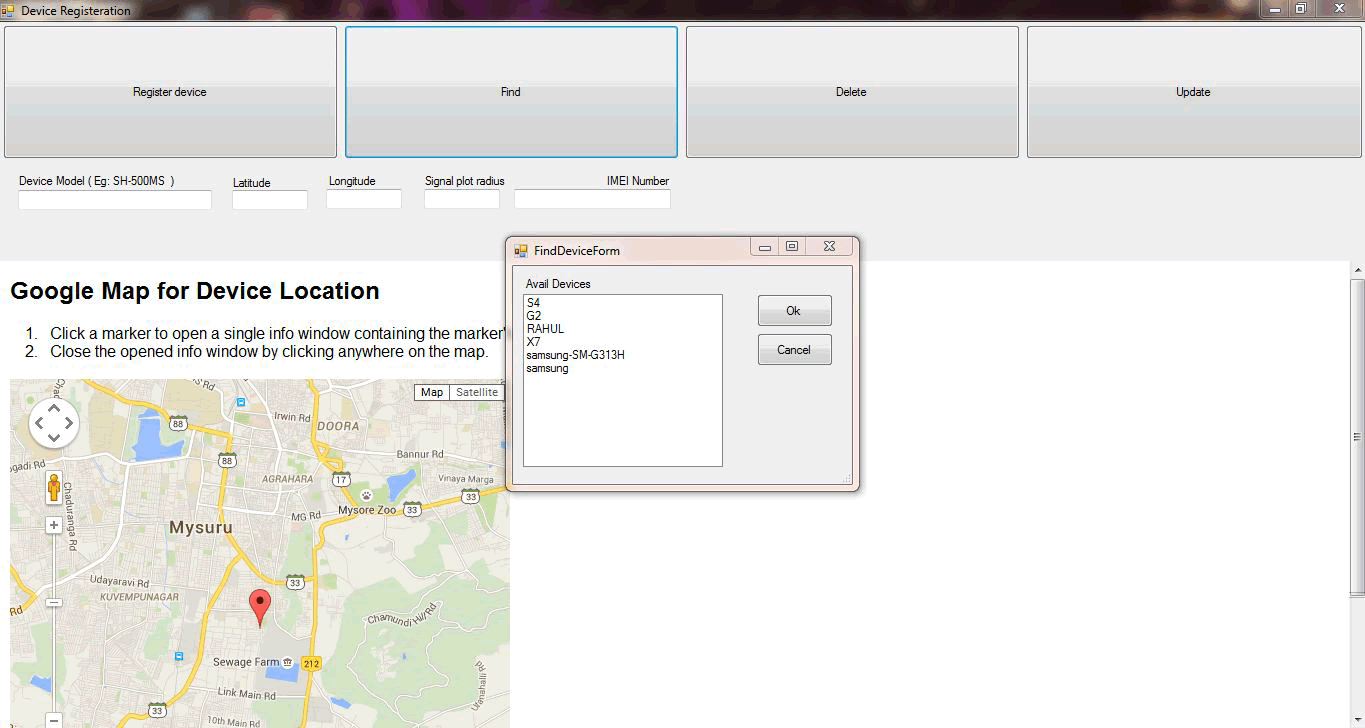Click the map zoom in plus button
Image resolution: width=1365 pixels, height=728 pixels.
tap(54, 526)
